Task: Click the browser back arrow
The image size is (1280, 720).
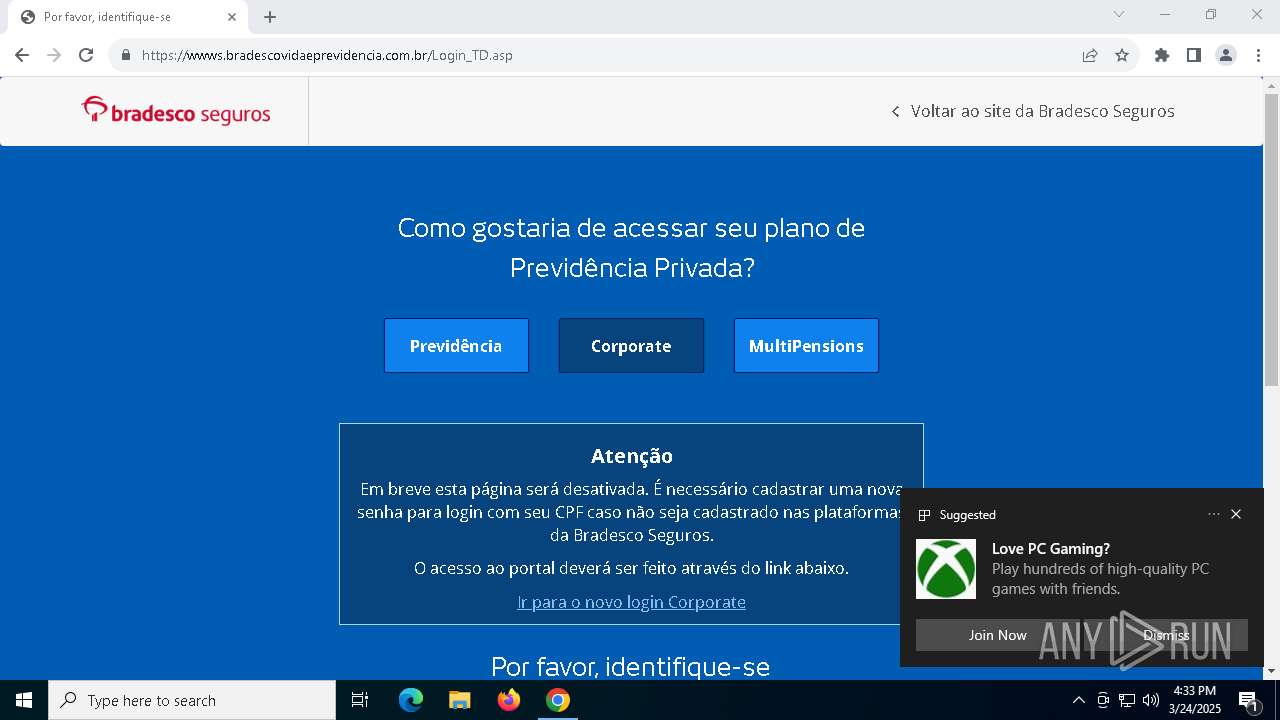Action: pos(22,55)
